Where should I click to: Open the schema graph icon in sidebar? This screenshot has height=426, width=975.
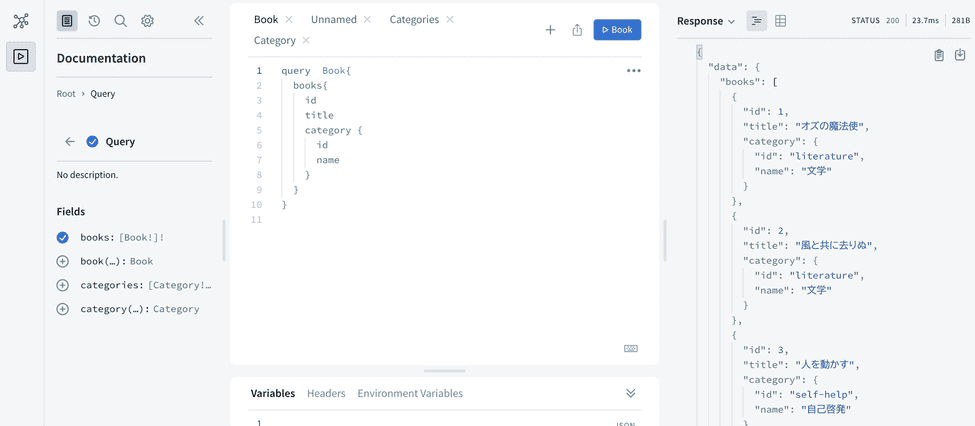click(x=21, y=21)
